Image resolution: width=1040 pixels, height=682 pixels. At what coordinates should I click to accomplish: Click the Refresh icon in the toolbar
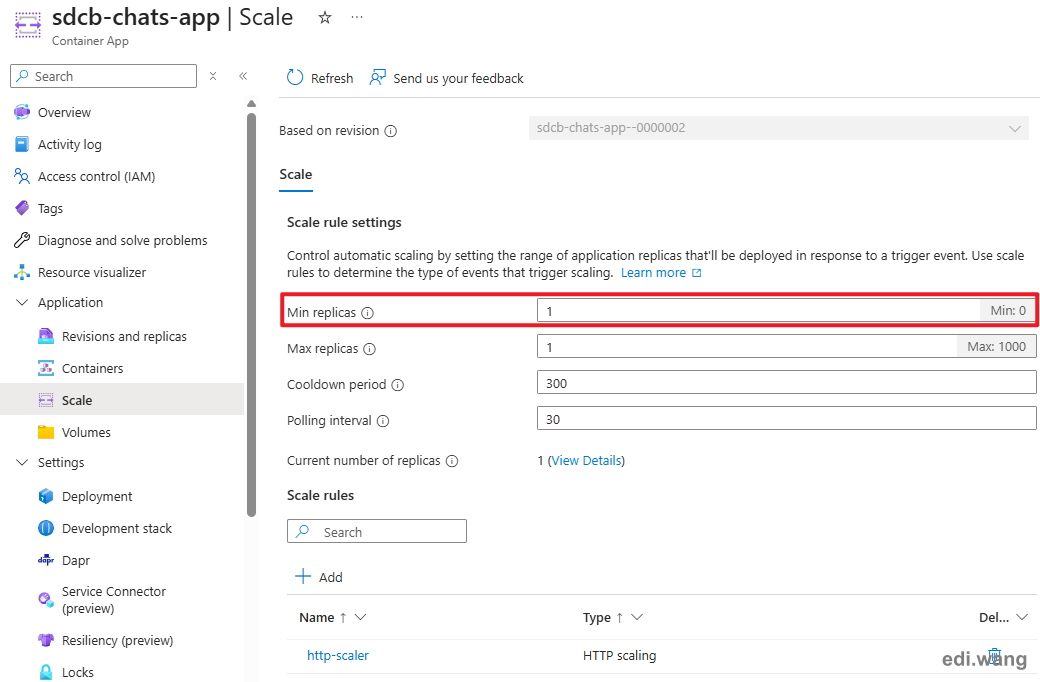[x=294, y=78]
